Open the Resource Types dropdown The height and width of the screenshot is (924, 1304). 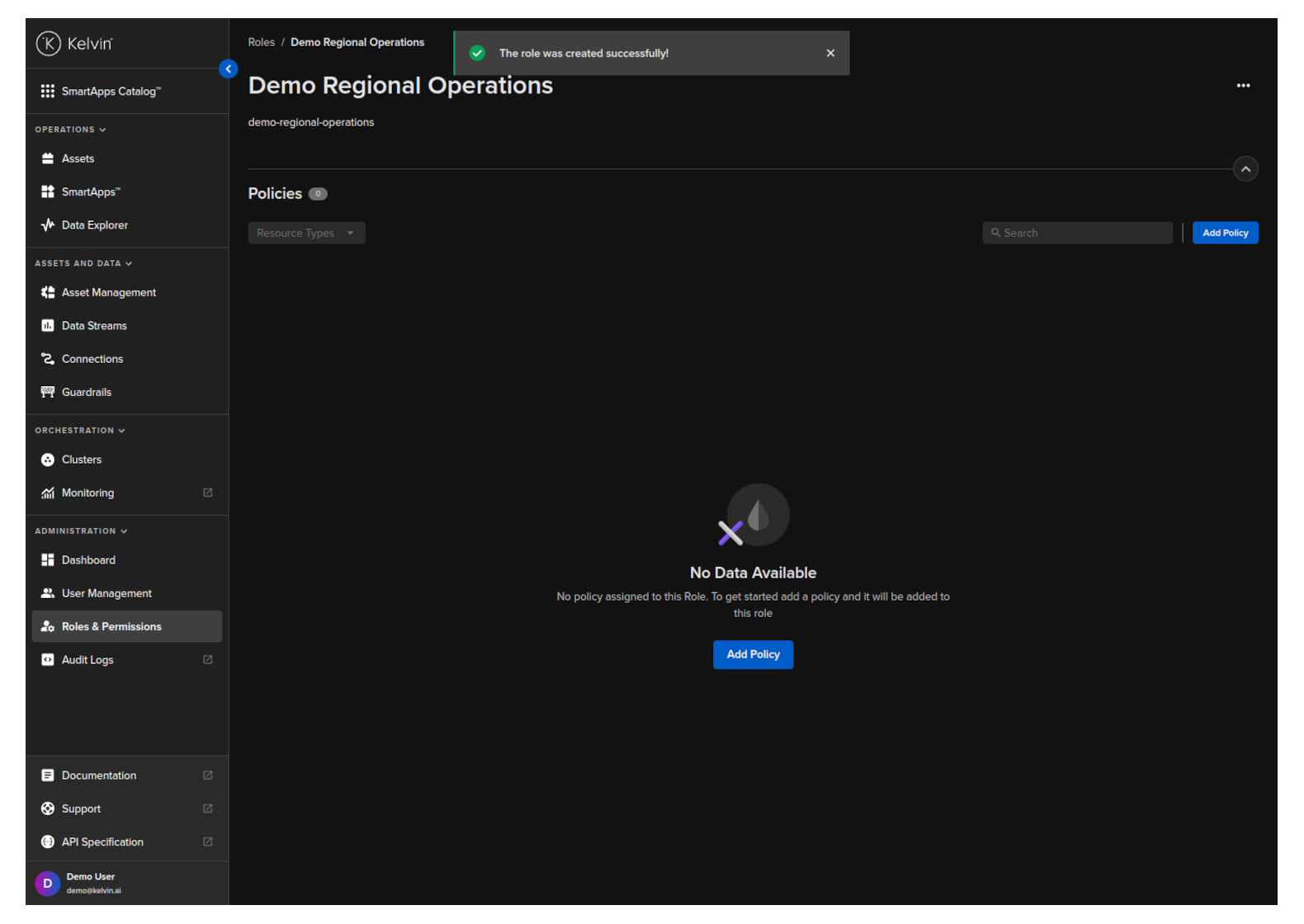point(306,233)
